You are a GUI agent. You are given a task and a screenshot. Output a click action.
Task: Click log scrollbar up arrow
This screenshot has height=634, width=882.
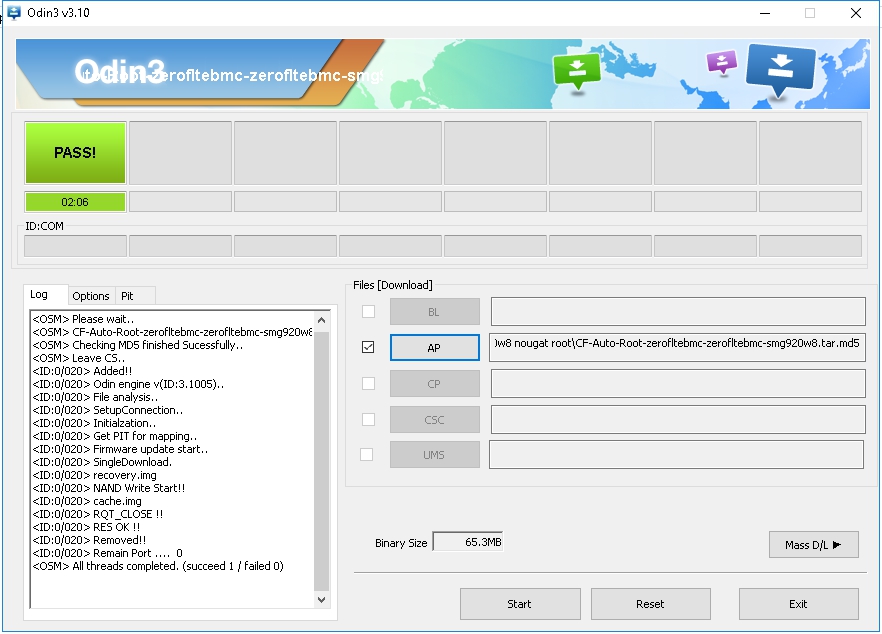click(x=322, y=320)
